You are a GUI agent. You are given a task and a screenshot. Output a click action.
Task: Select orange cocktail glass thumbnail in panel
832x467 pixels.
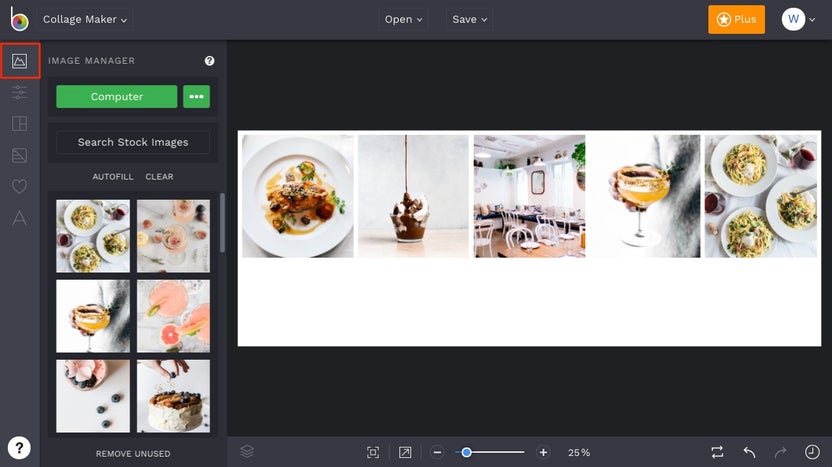(93, 316)
